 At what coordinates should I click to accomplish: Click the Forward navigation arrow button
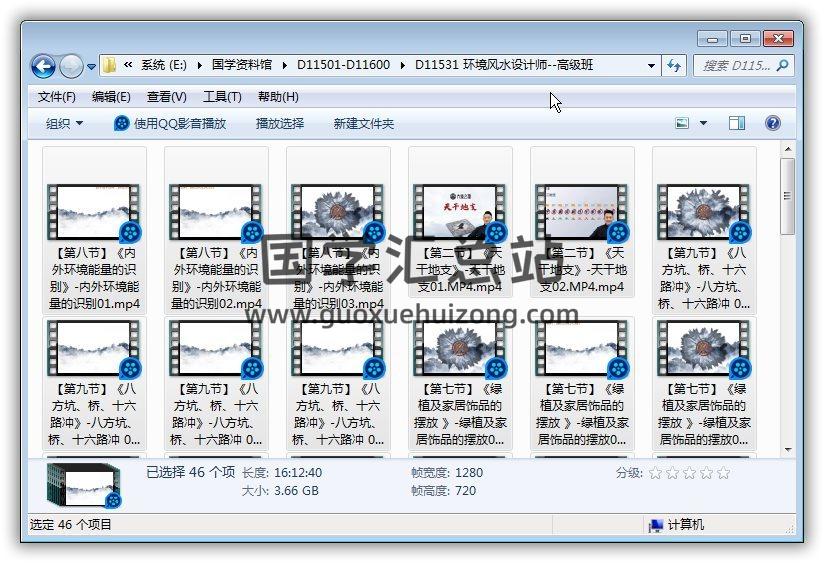click(x=71, y=67)
